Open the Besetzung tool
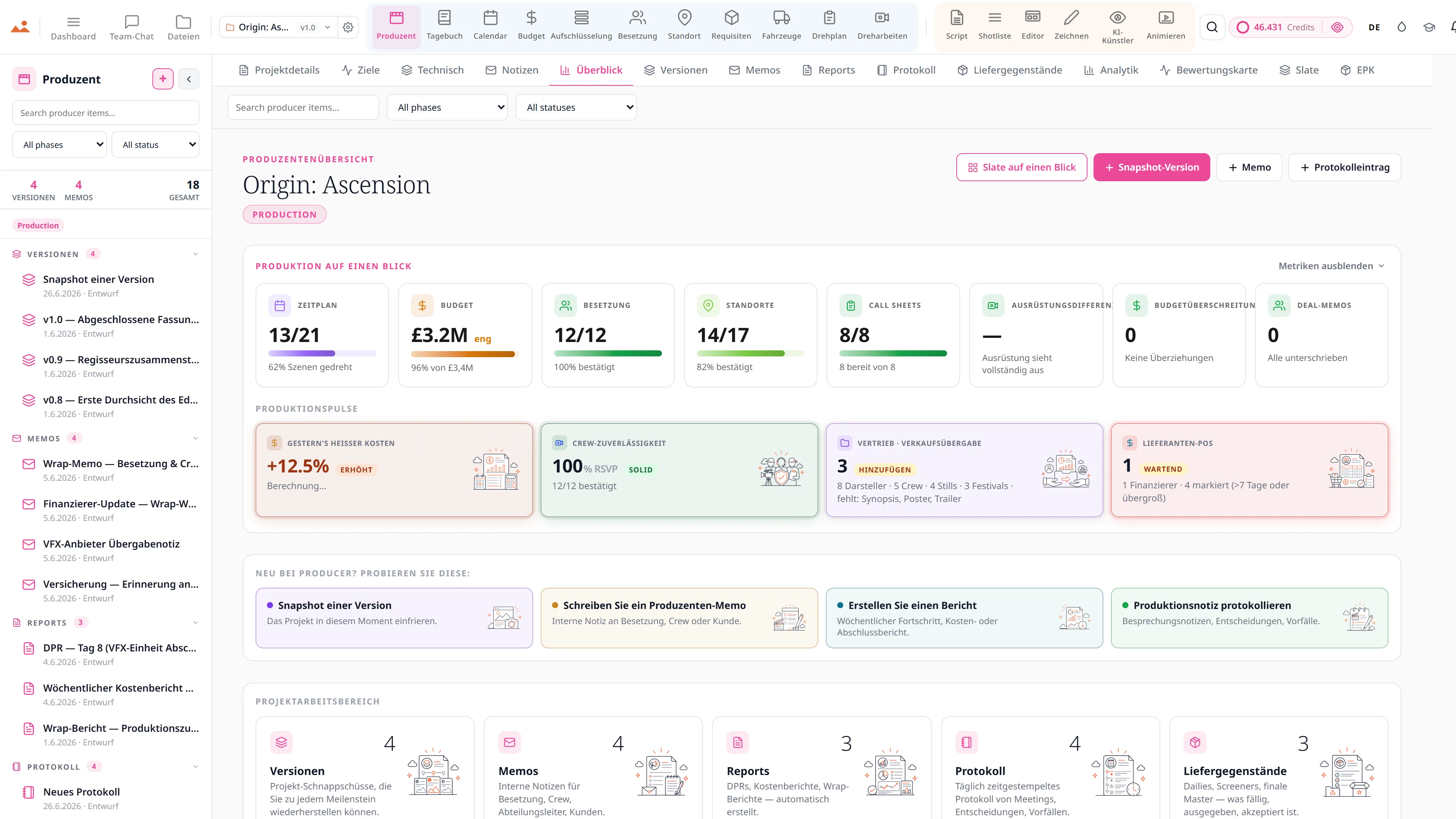The height and width of the screenshot is (819, 1456). click(x=637, y=26)
